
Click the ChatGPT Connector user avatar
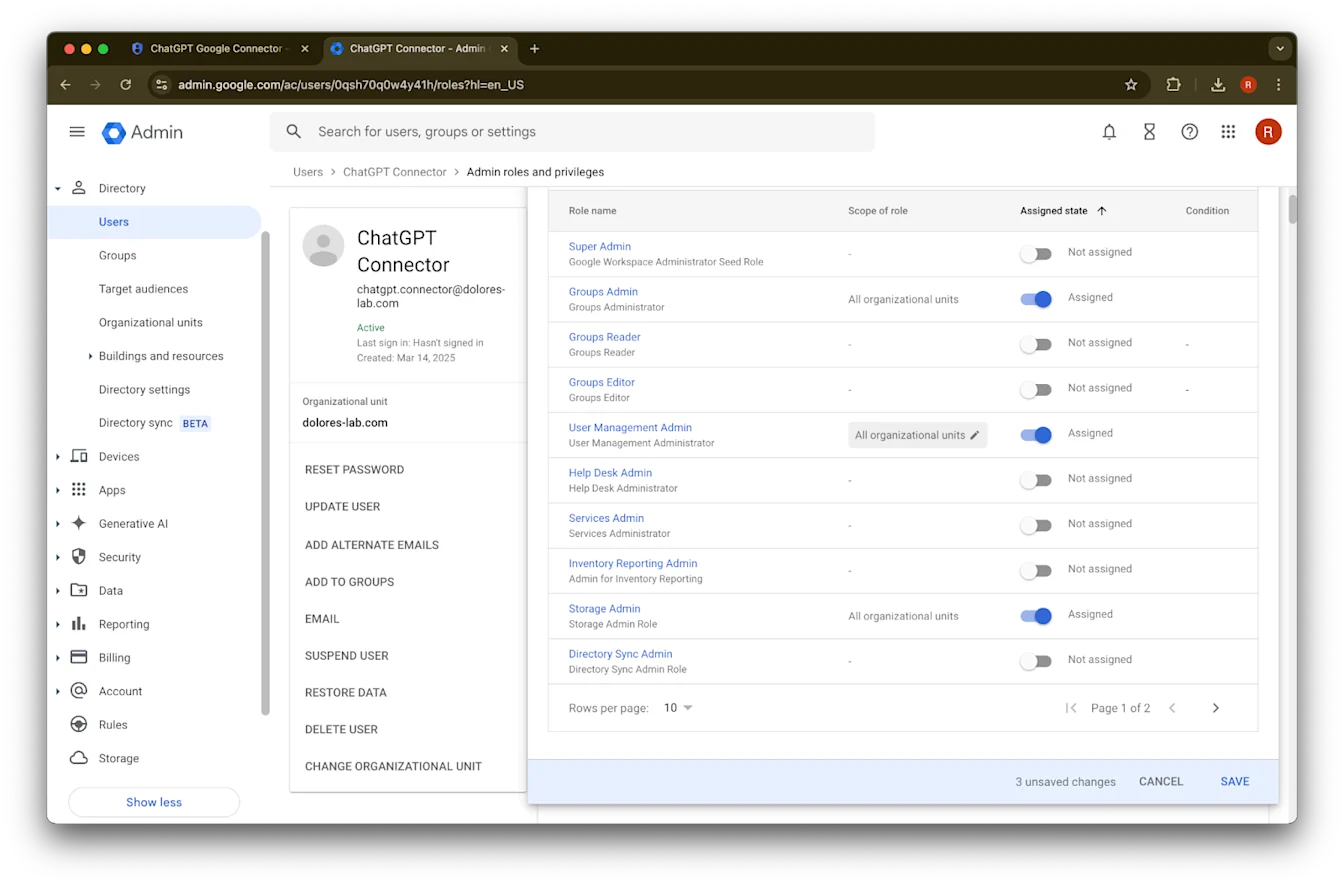[x=323, y=246]
